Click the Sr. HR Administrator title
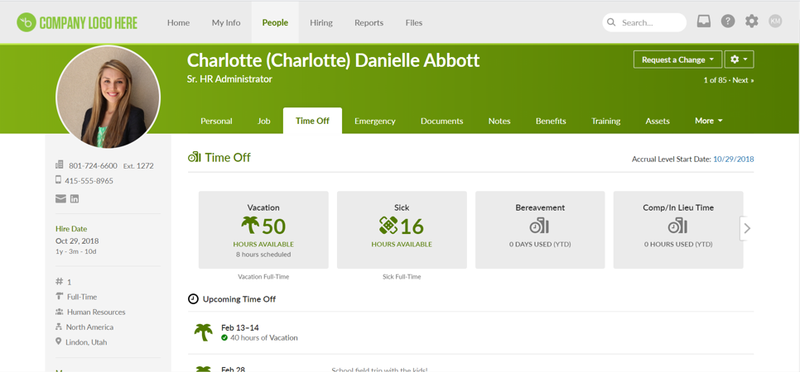 pyautogui.click(x=229, y=79)
